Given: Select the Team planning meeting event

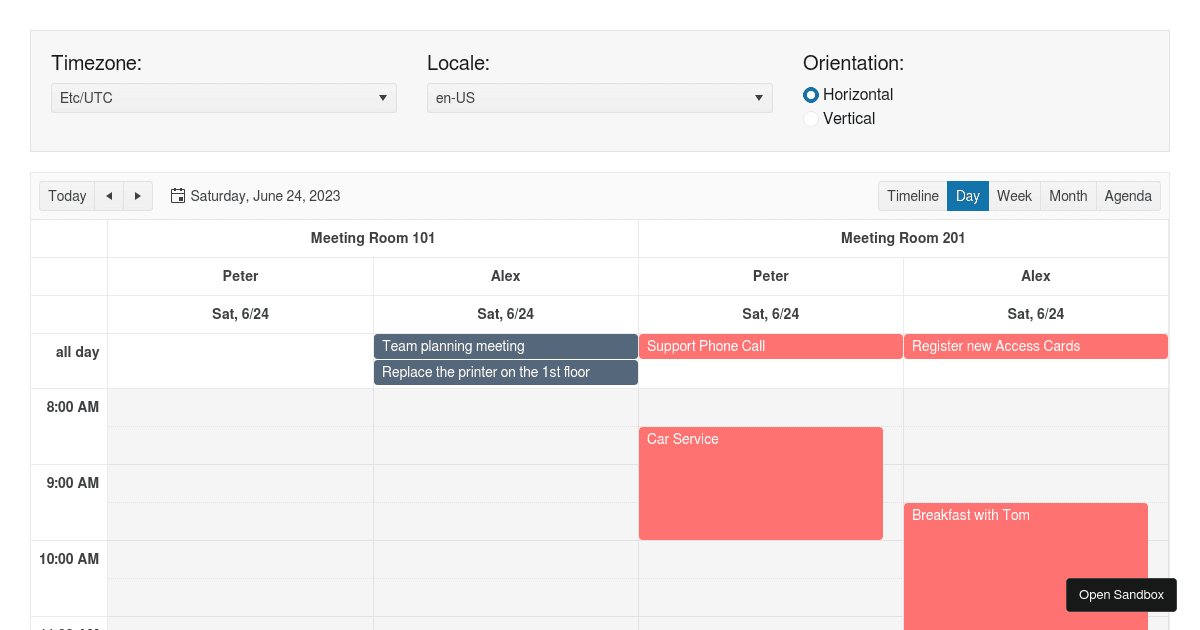Looking at the screenshot, I should coord(505,346).
